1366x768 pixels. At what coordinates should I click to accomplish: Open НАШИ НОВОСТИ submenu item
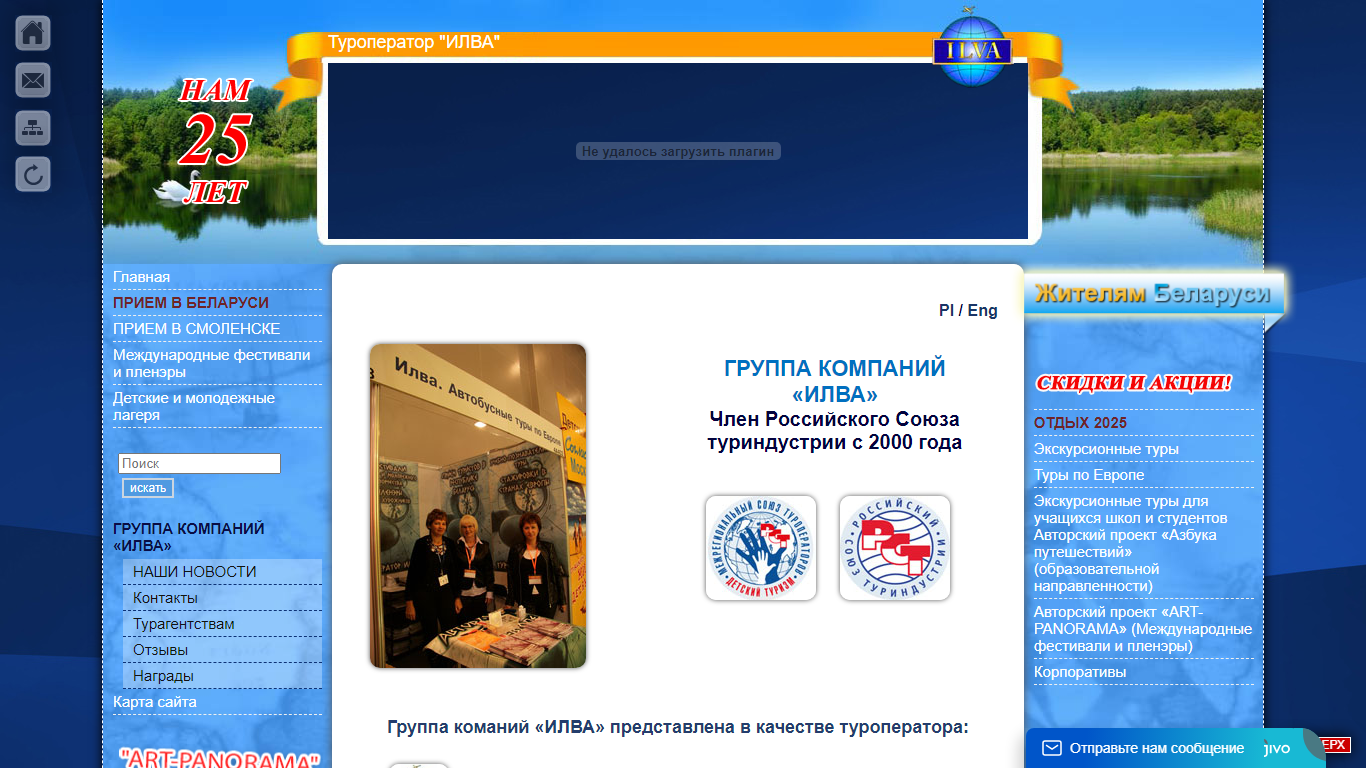[x=195, y=572]
